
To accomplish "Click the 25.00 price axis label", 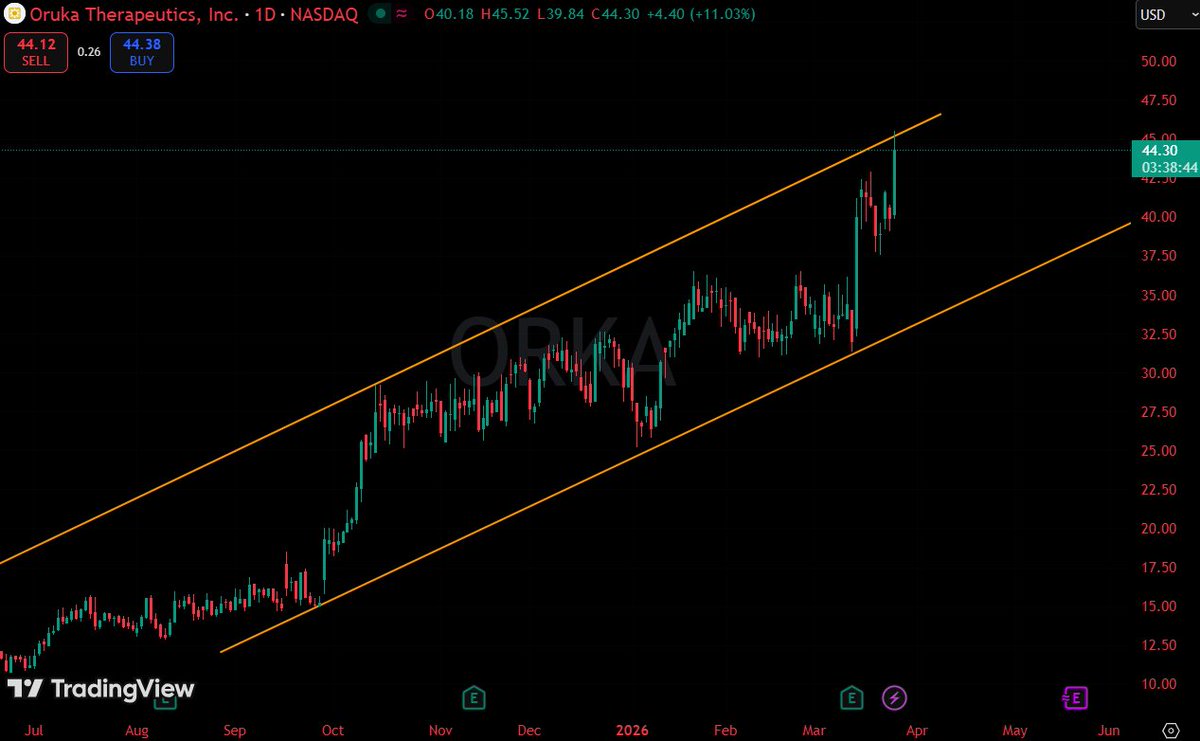I will (x=1157, y=451).
